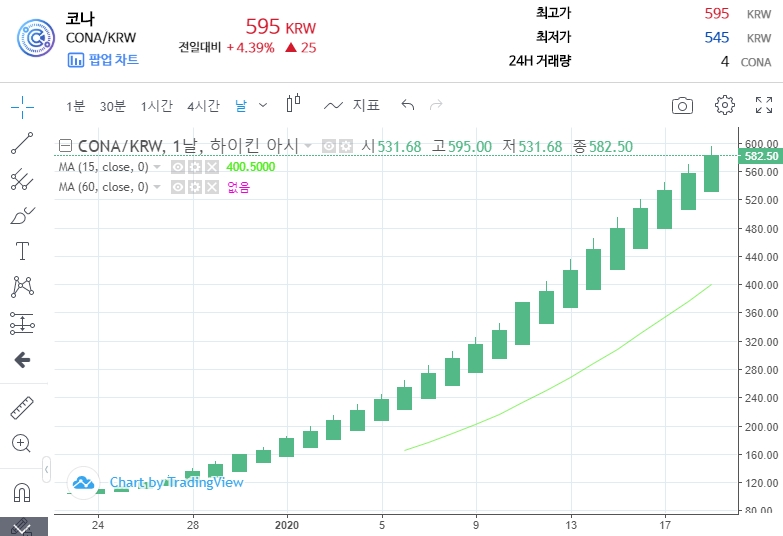Choose the pitchfork drawing tool
The width and height of the screenshot is (783, 536).
tap(22, 180)
